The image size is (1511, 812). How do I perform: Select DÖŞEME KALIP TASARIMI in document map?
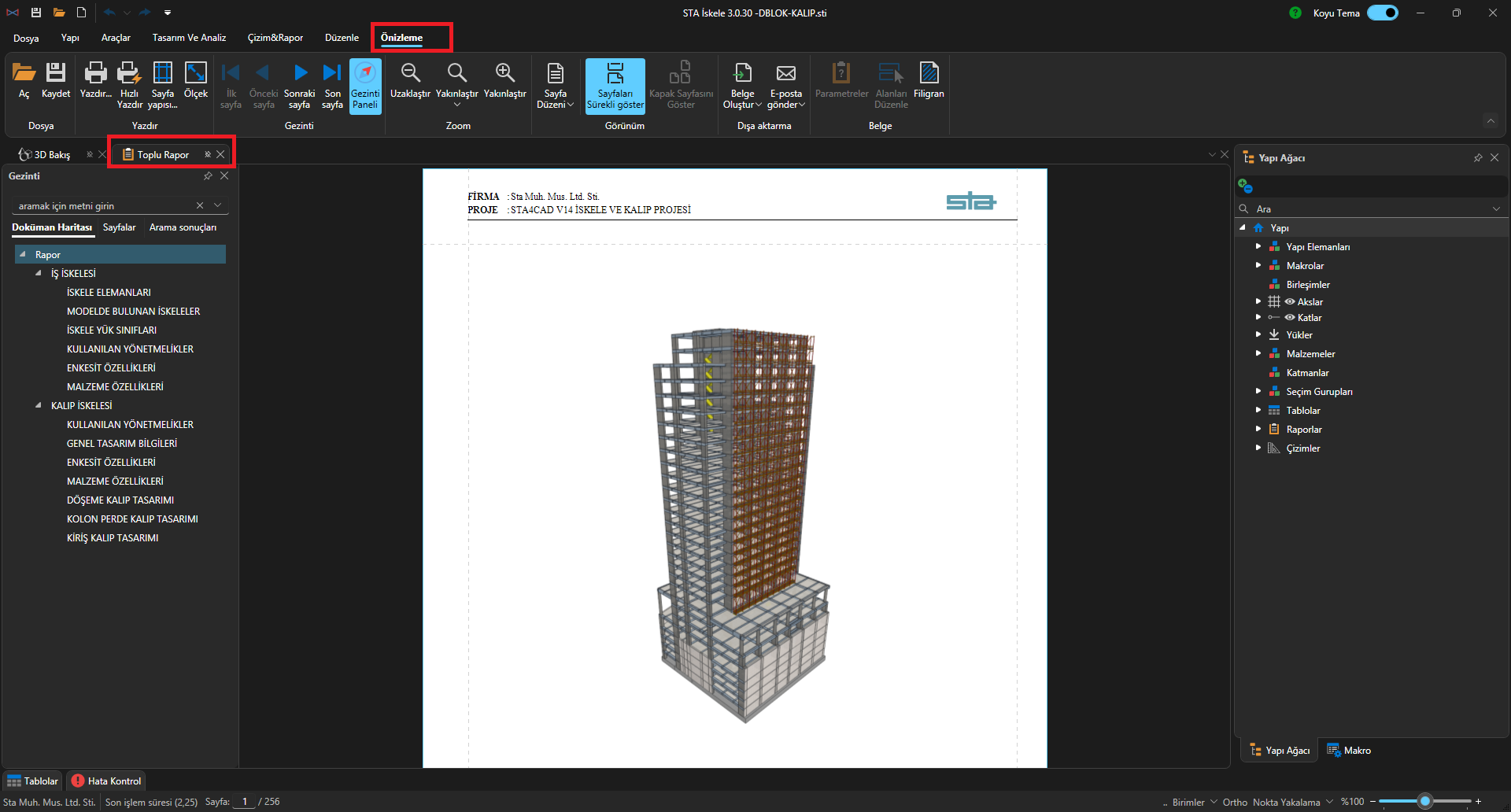pos(120,500)
